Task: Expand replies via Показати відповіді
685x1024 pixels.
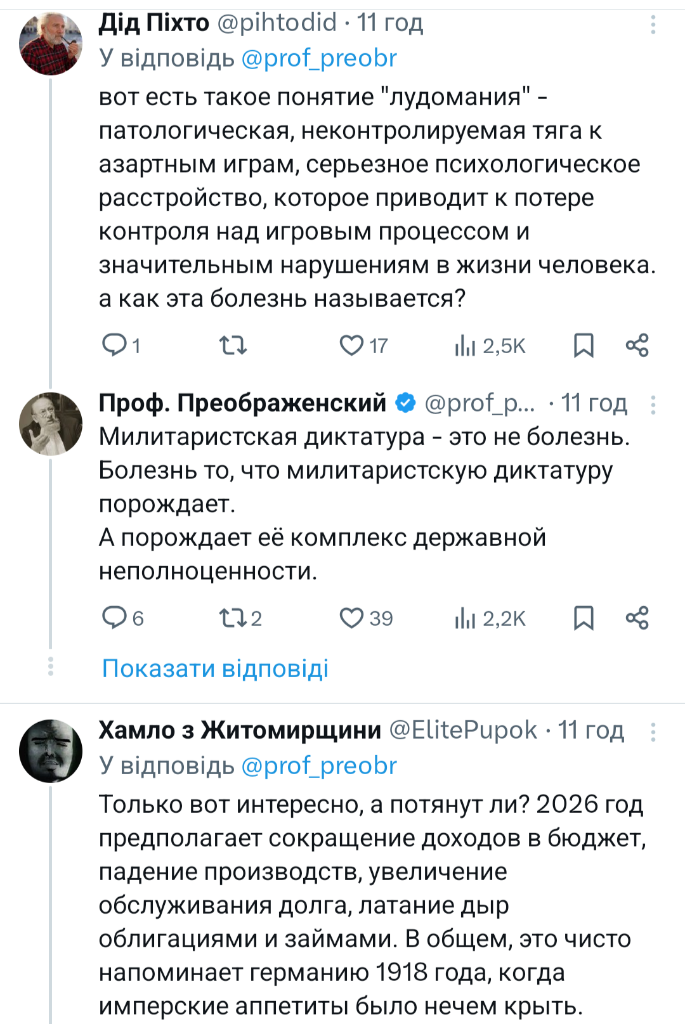Action: 215,669
